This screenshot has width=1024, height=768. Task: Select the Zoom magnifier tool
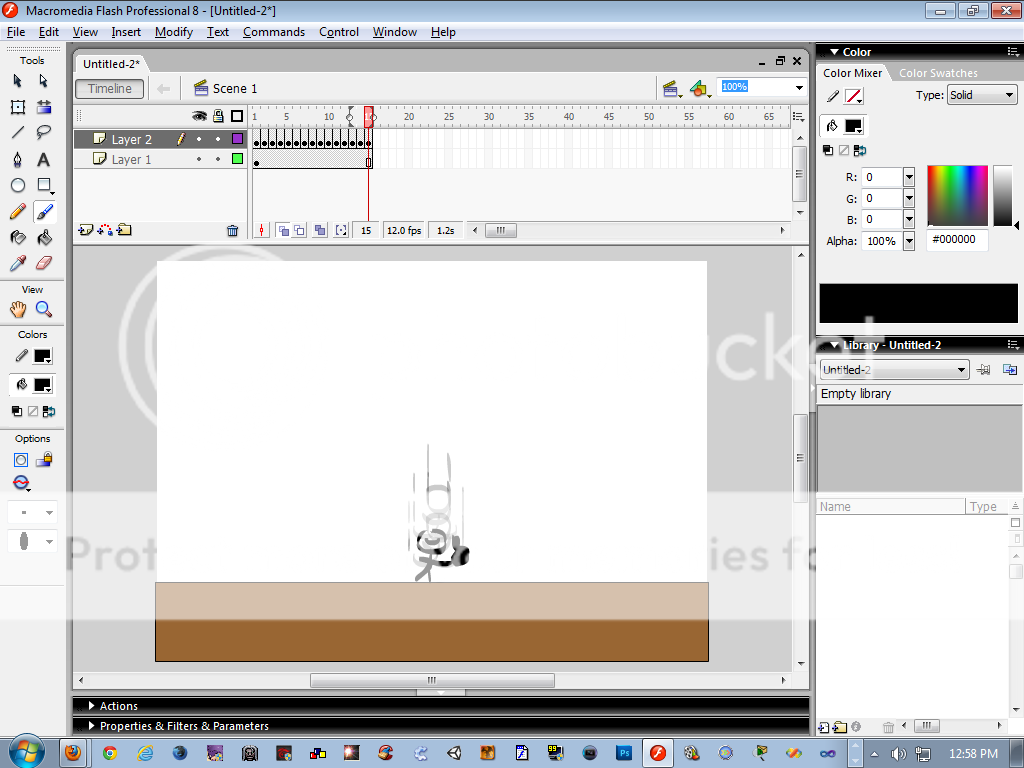point(44,310)
